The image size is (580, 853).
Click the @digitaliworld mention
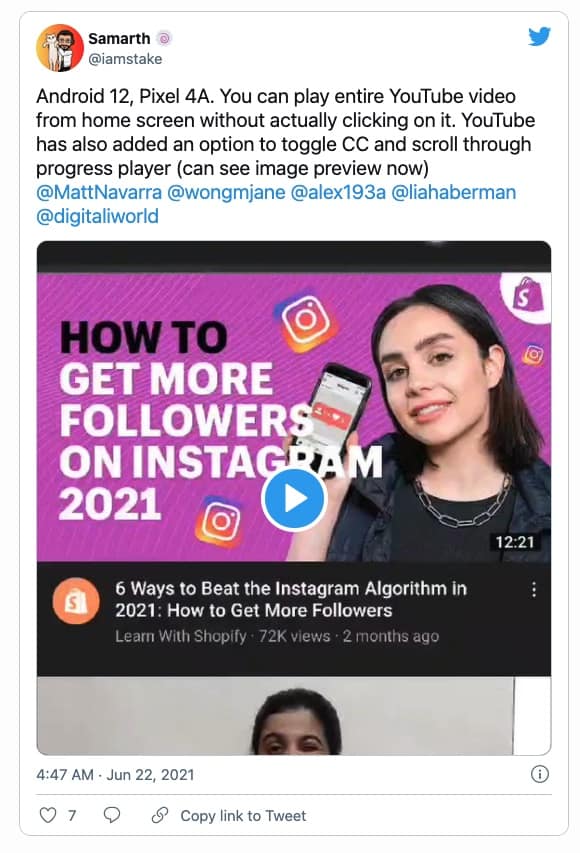click(x=100, y=215)
